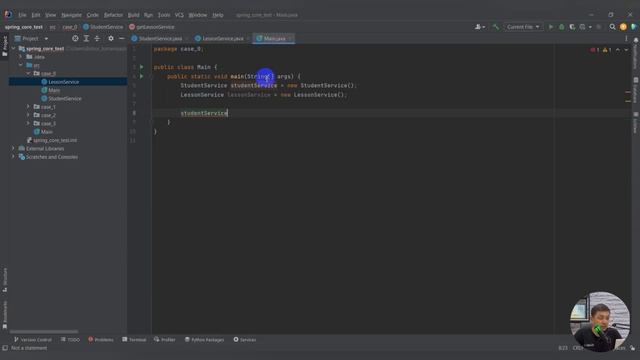Screen dimensions: 640x360
Task: Switch to StudentService.java editor tab
Action: point(160,38)
